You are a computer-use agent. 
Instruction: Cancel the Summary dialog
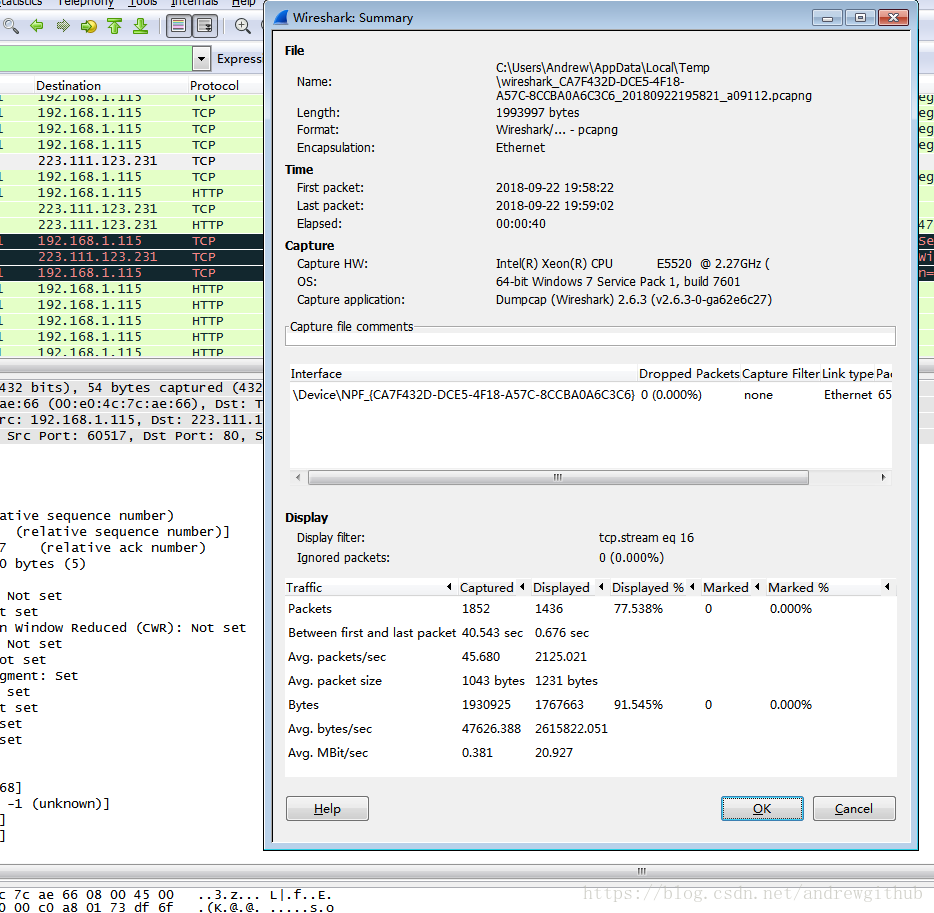(x=854, y=808)
